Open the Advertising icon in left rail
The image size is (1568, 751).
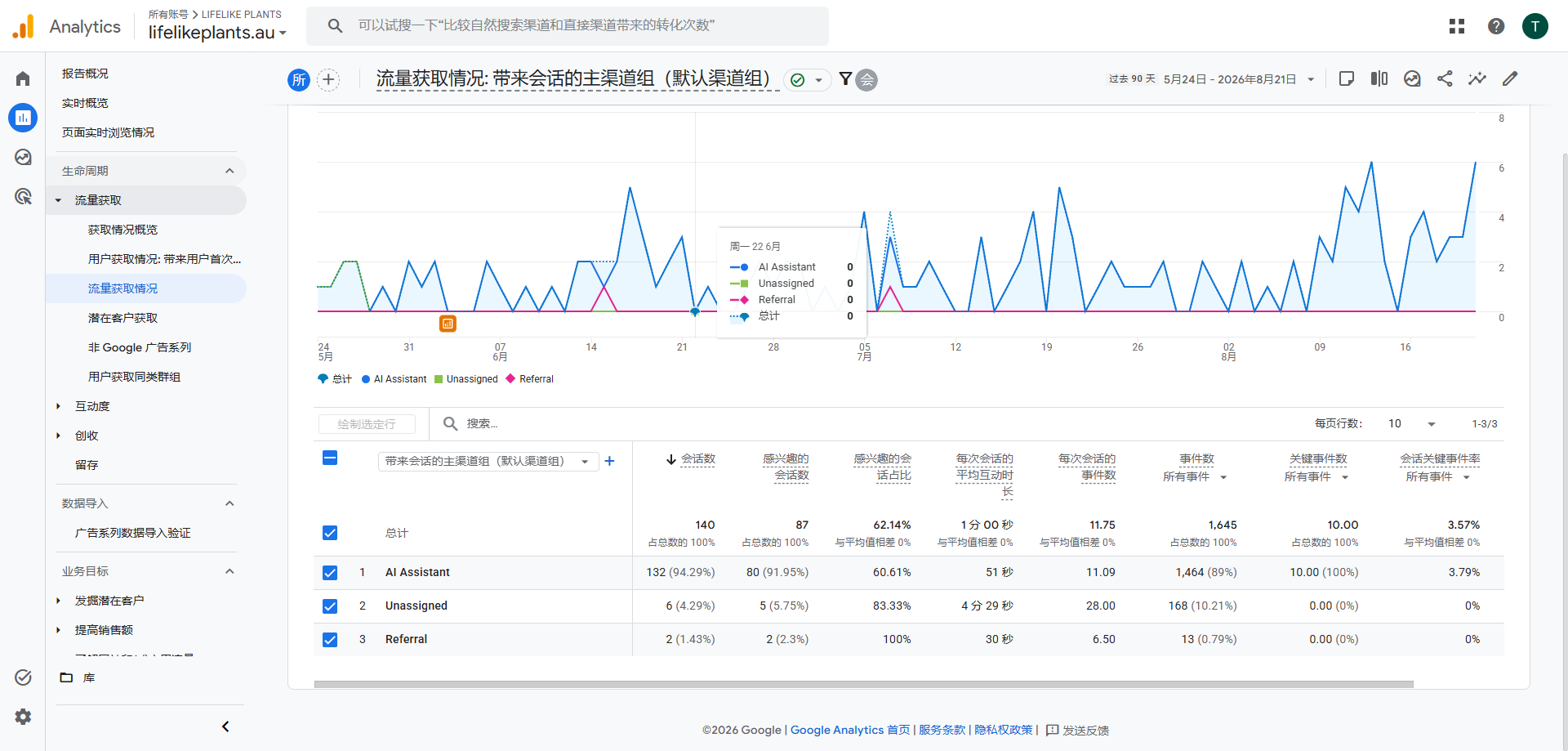(x=23, y=196)
